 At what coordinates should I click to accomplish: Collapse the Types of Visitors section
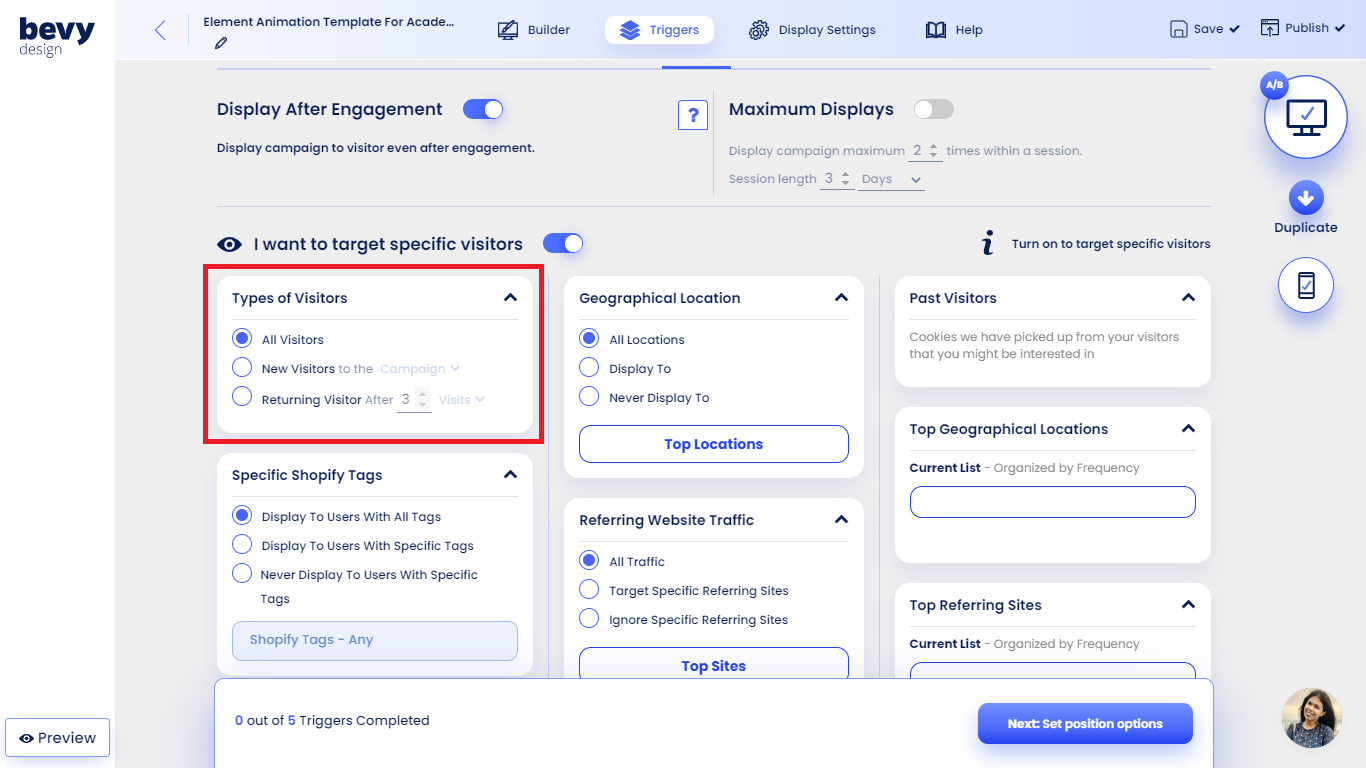tap(510, 297)
